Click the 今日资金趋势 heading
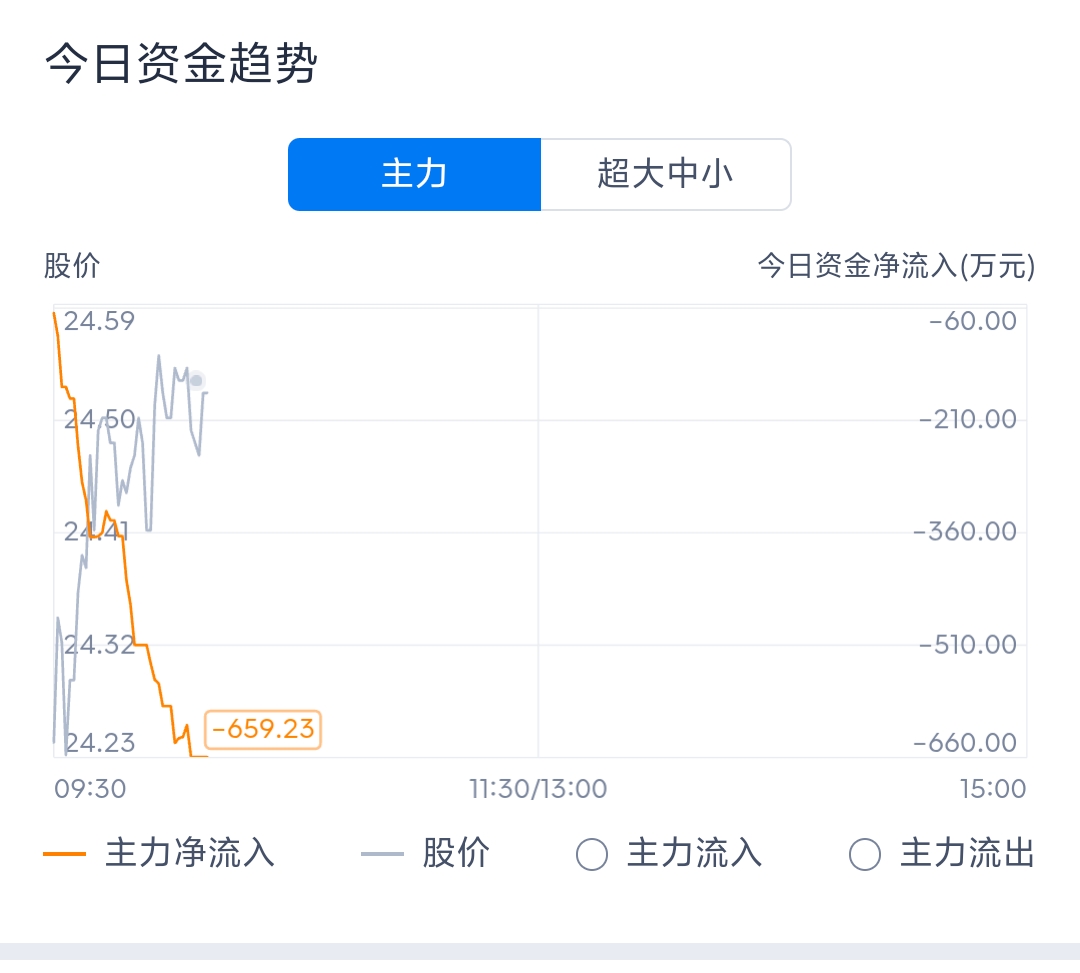The height and width of the screenshot is (973, 1080). 181,63
